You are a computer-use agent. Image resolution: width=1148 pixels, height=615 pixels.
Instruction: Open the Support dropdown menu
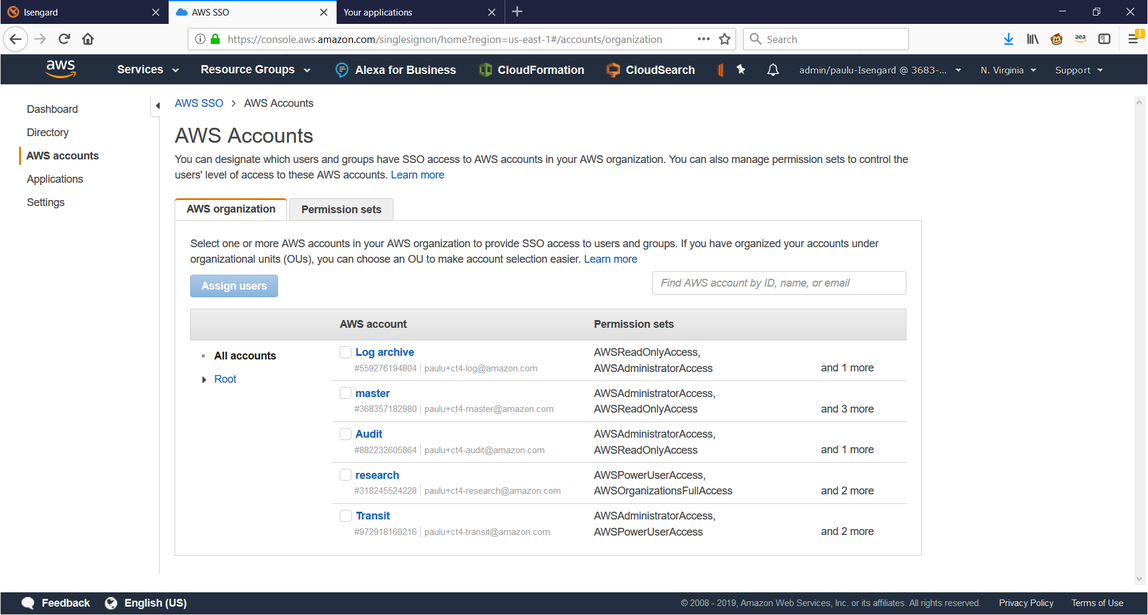point(1078,70)
